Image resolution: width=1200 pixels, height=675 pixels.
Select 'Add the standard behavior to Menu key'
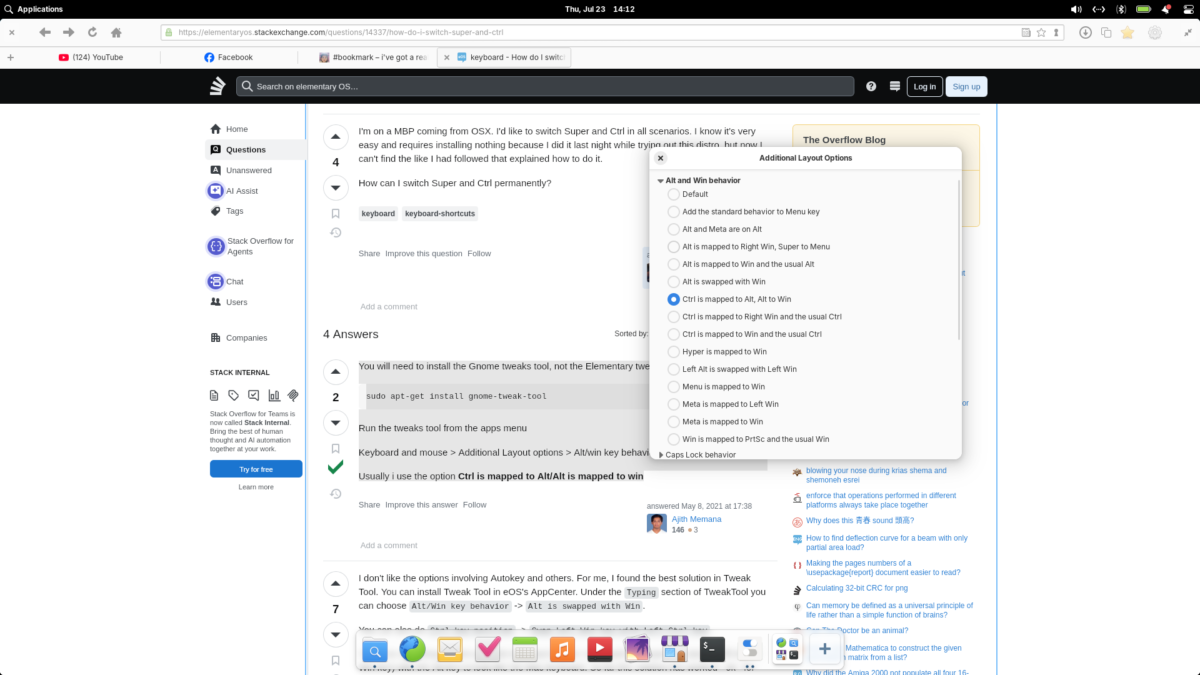point(674,212)
